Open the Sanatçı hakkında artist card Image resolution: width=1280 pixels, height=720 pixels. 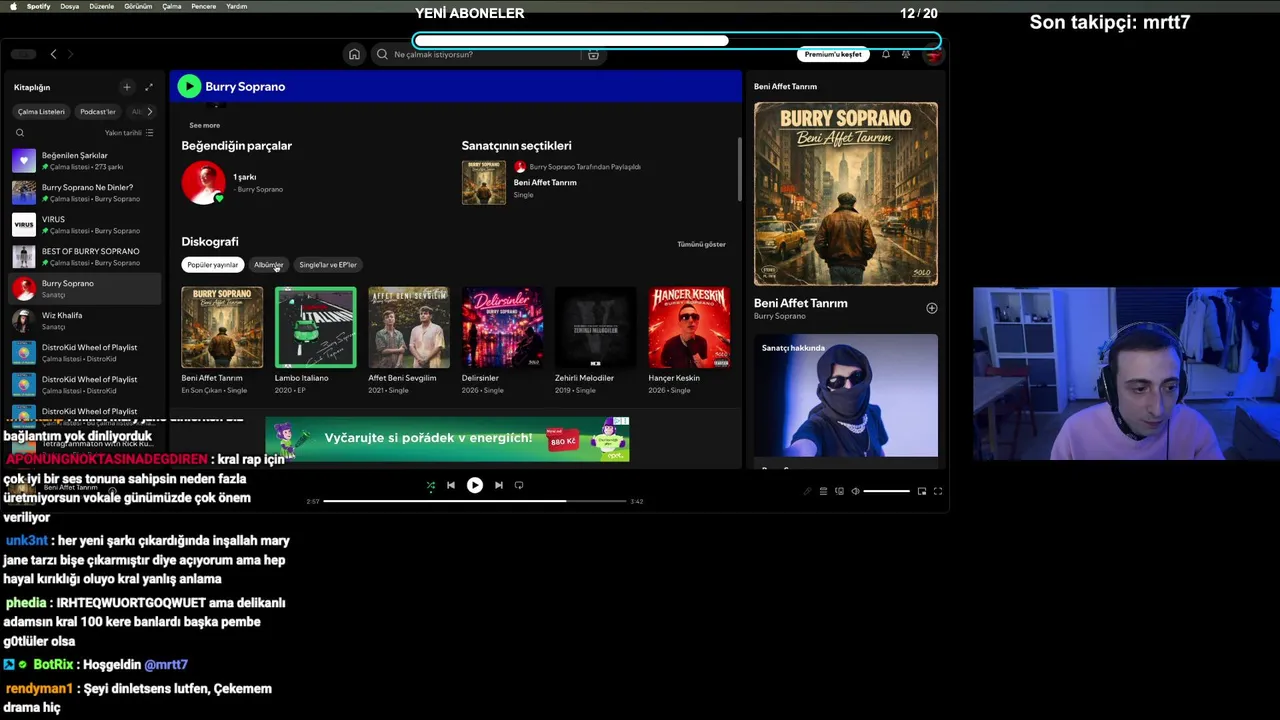tap(846, 397)
